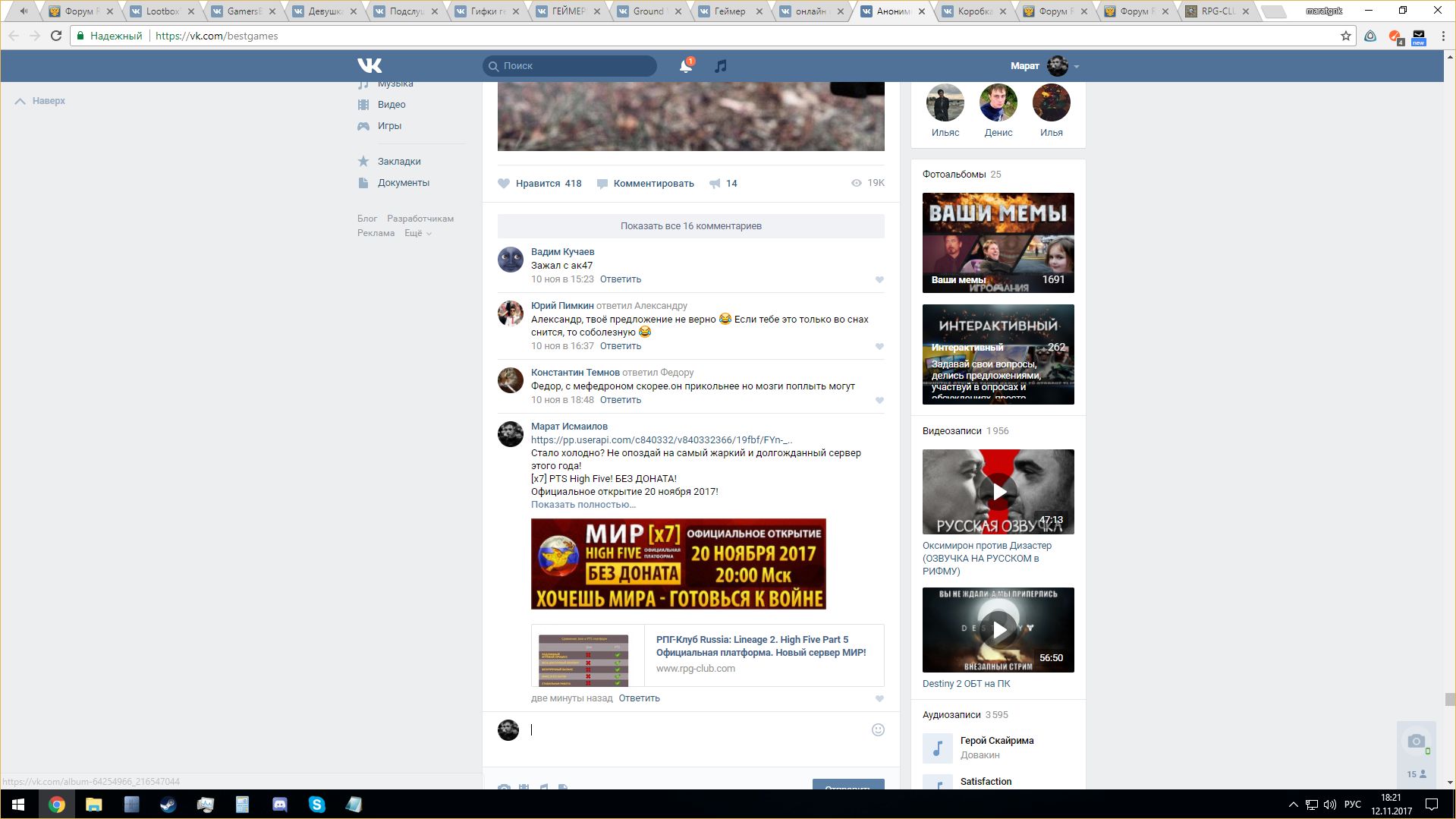The width and height of the screenshot is (1456, 819).
Task: Reload the page in Chrome
Action: 56,36
